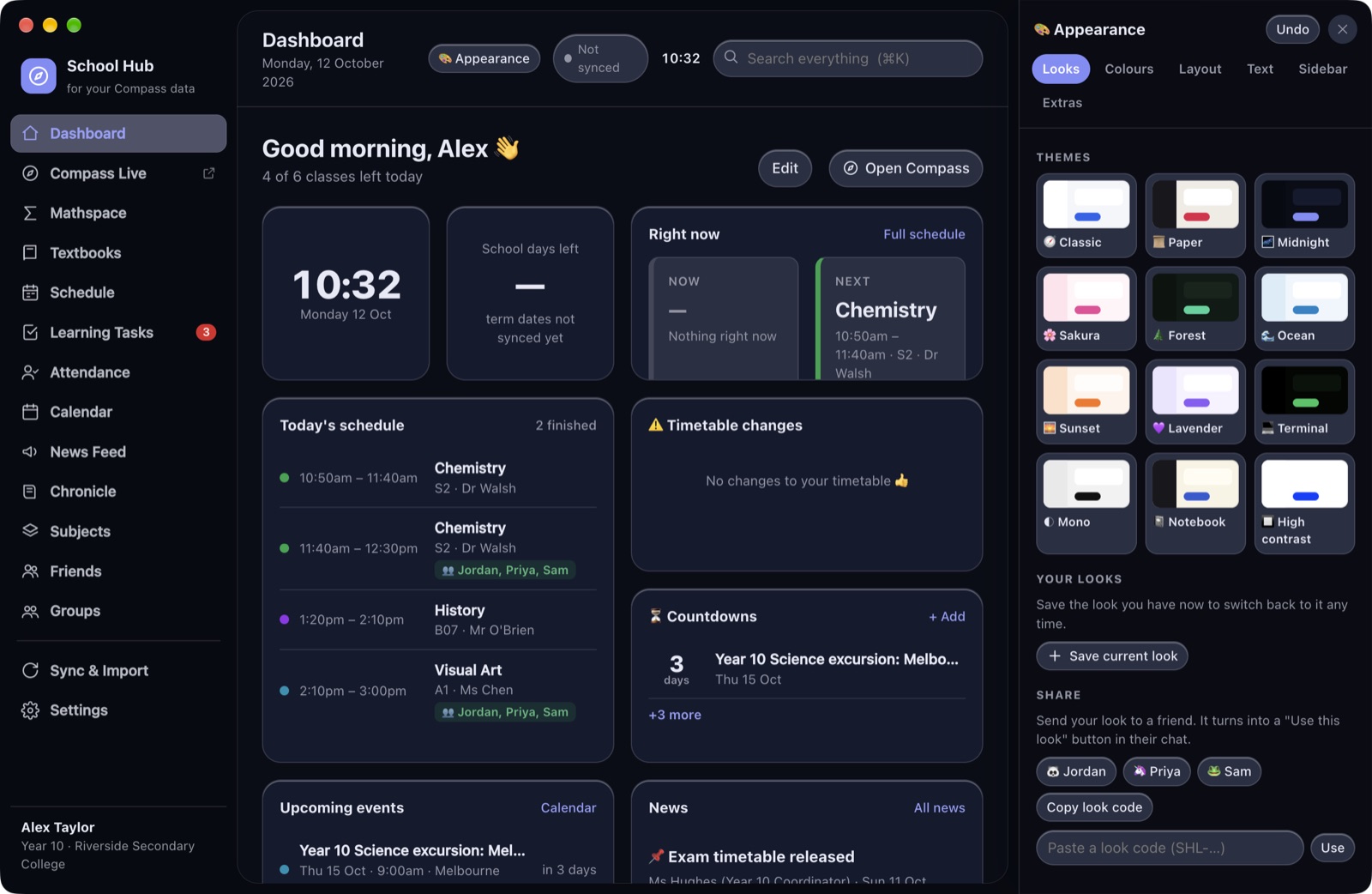The height and width of the screenshot is (894, 1372).
Task: Go to the Extras tab
Action: click(1062, 103)
